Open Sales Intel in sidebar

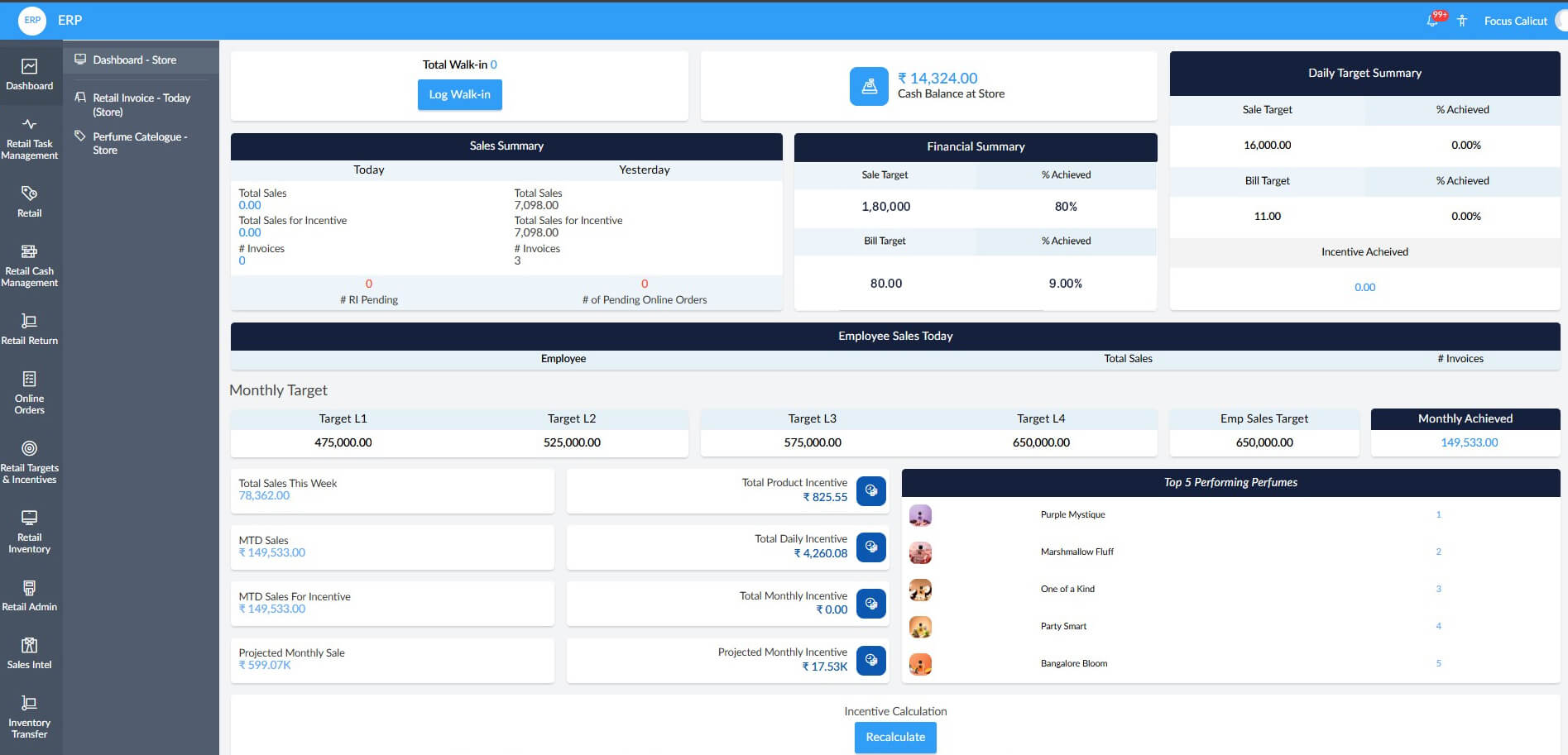(x=30, y=652)
